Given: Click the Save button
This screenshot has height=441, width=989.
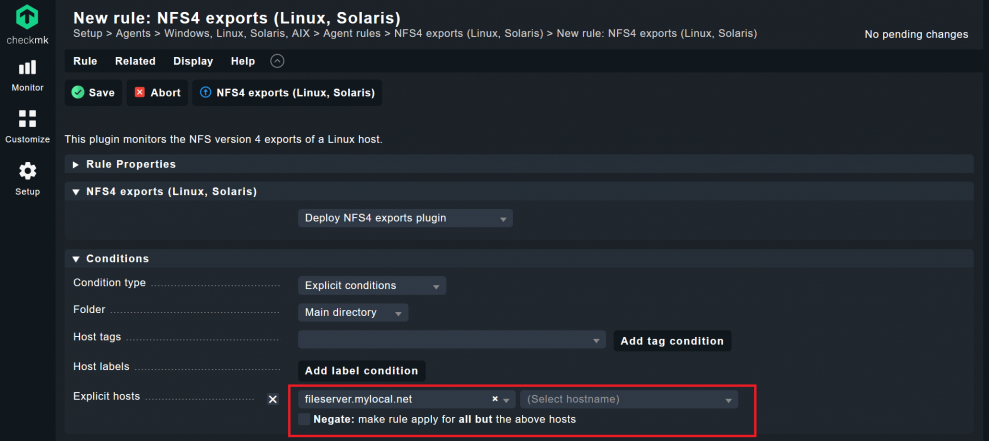Looking at the screenshot, I should click(93, 93).
